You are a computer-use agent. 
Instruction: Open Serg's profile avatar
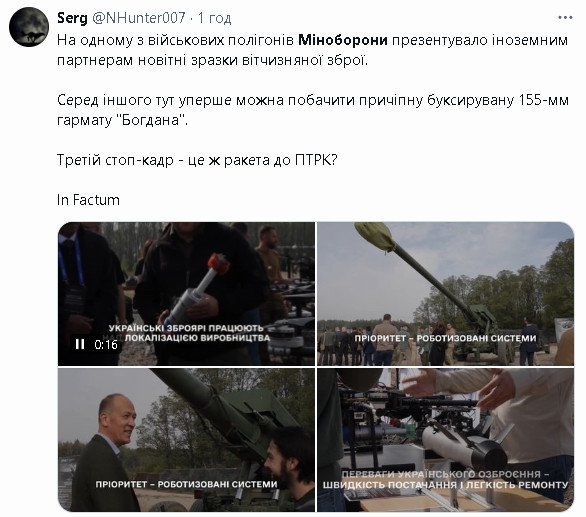(x=29, y=27)
